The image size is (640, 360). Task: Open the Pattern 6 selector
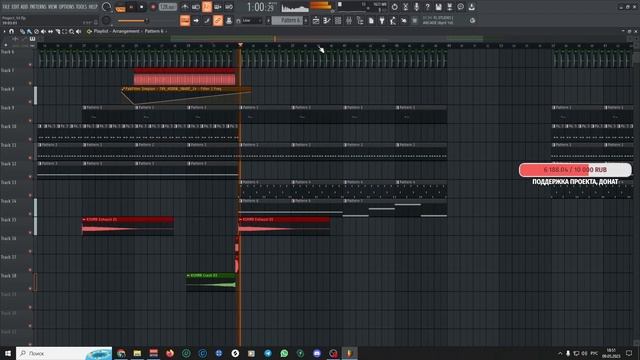287,20
